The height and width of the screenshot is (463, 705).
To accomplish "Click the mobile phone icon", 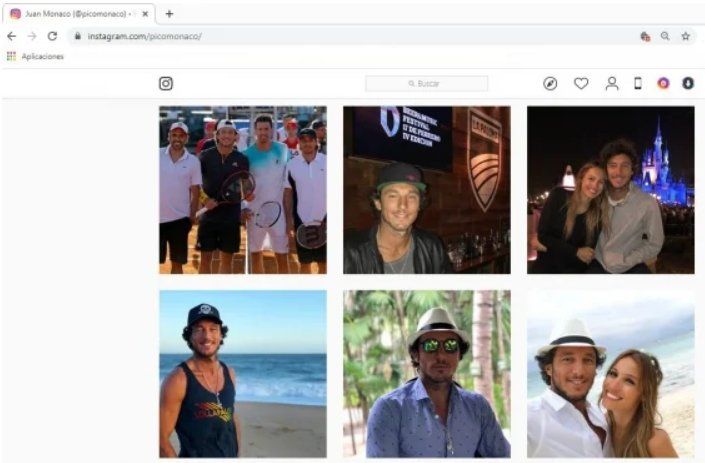I will pyautogui.click(x=638, y=84).
